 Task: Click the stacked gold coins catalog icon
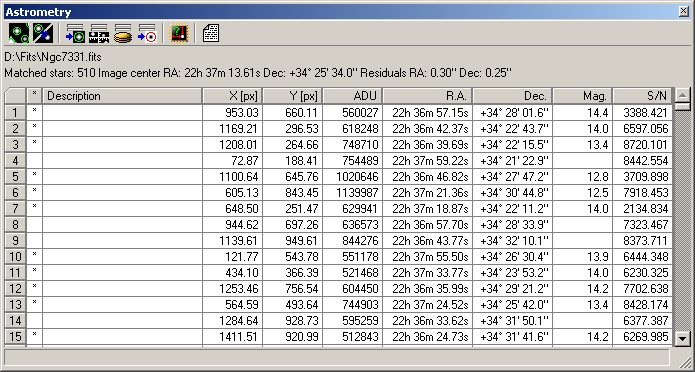click(123, 33)
